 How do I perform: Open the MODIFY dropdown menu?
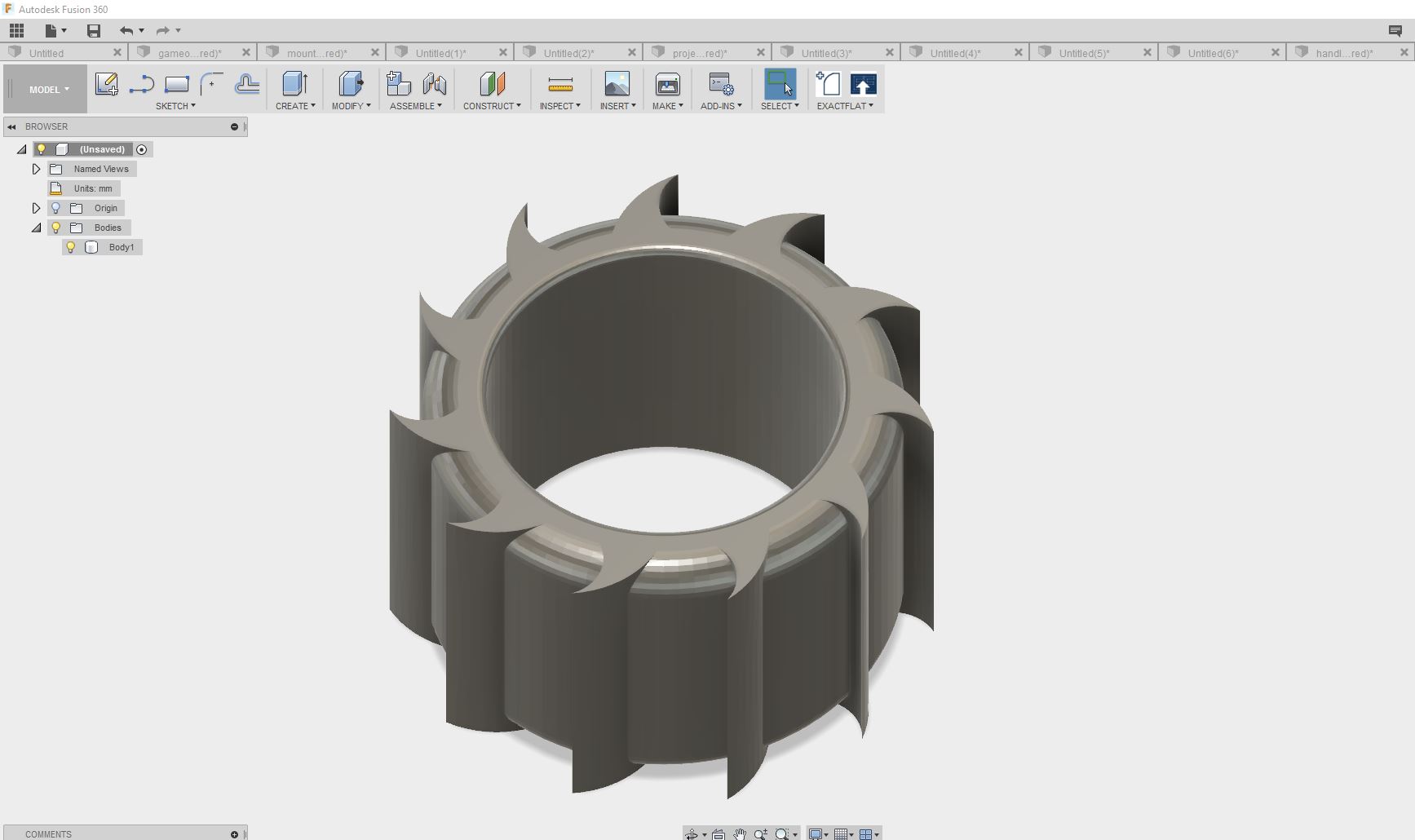351,106
